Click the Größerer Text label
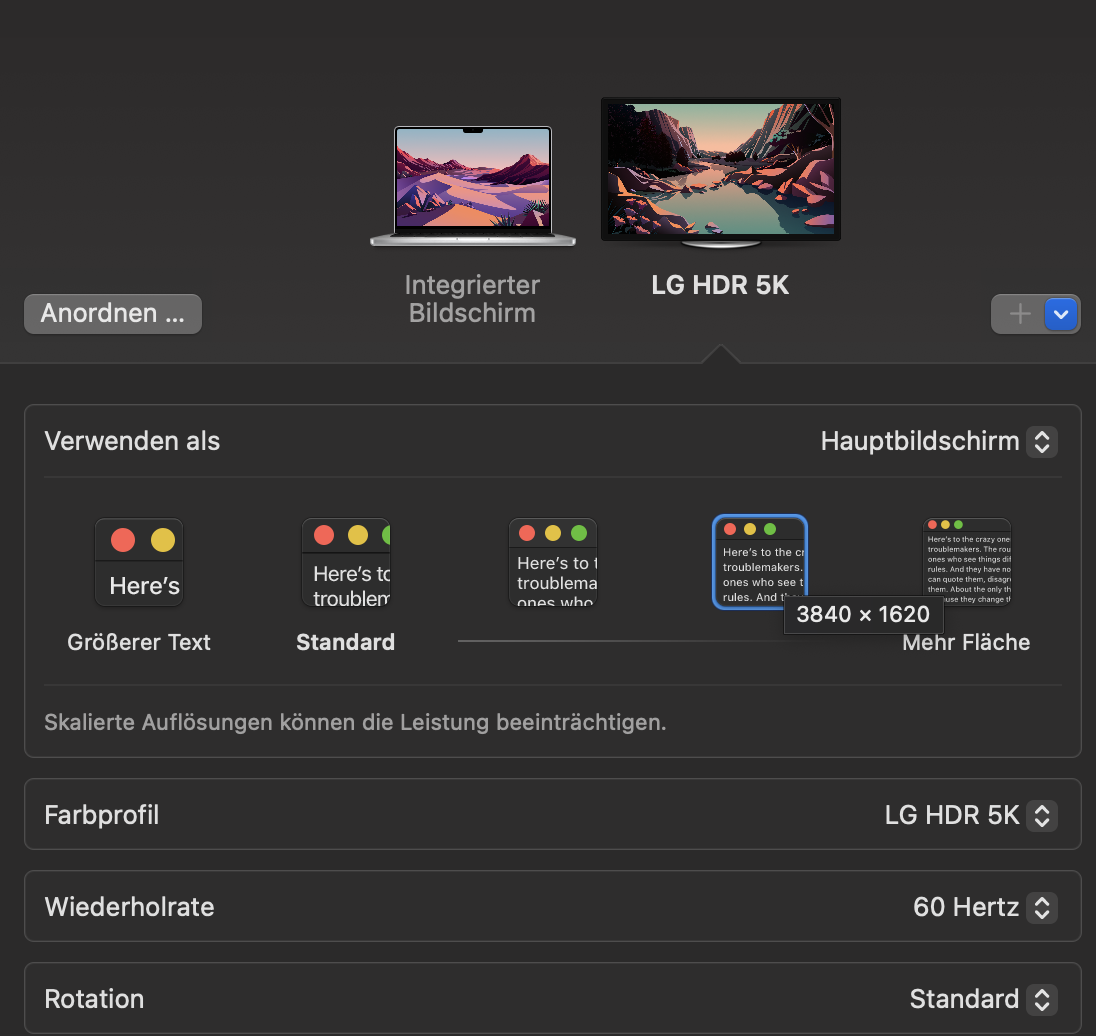Viewport: 1096px width, 1036px height. [139, 642]
